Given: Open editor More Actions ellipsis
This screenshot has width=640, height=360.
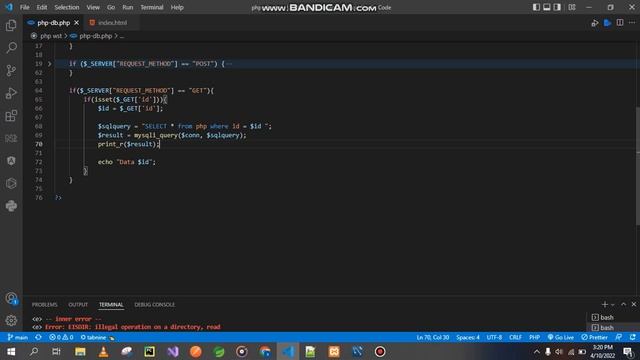Looking at the screenshot, I should pos(632,23).
